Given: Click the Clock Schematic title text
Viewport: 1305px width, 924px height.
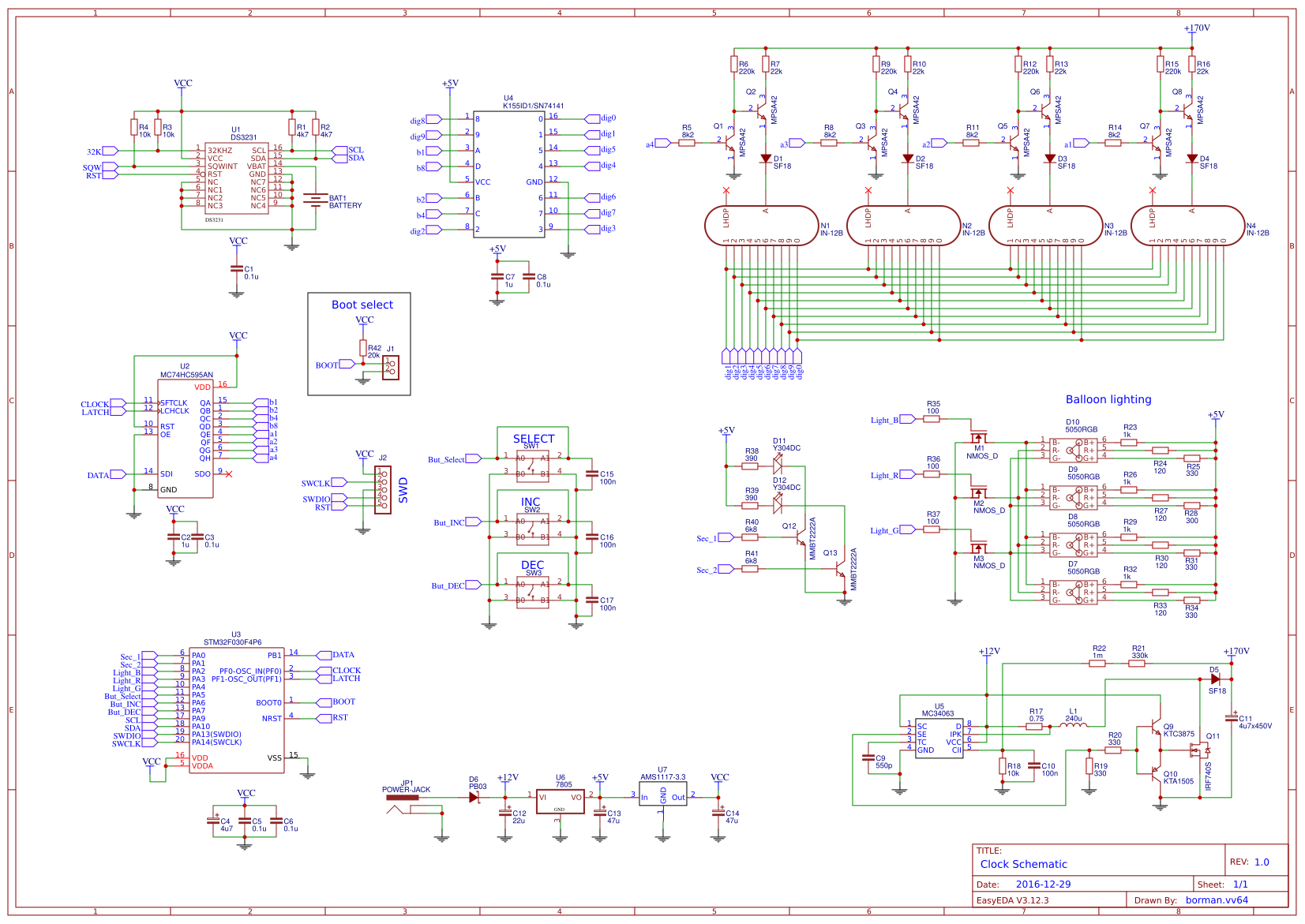Looking at the screenshot, I should pyautogui.click(x=1022, y=864).
